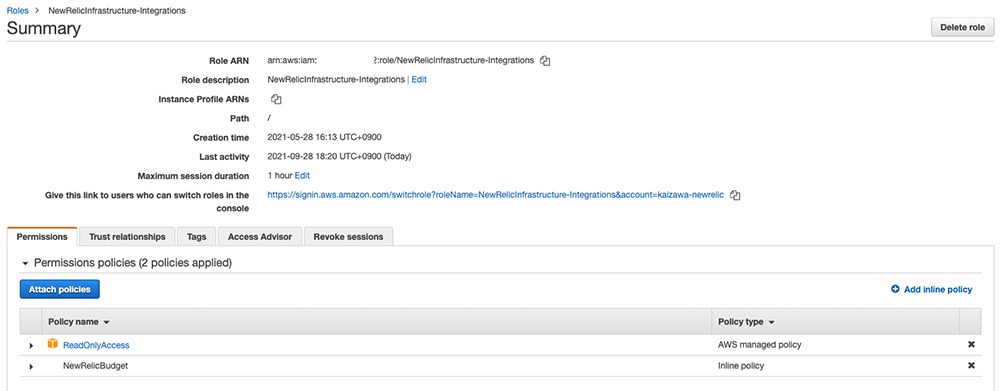Open the signin switchrole console URL
This screenshot has width=1000, height=391.
496,195
